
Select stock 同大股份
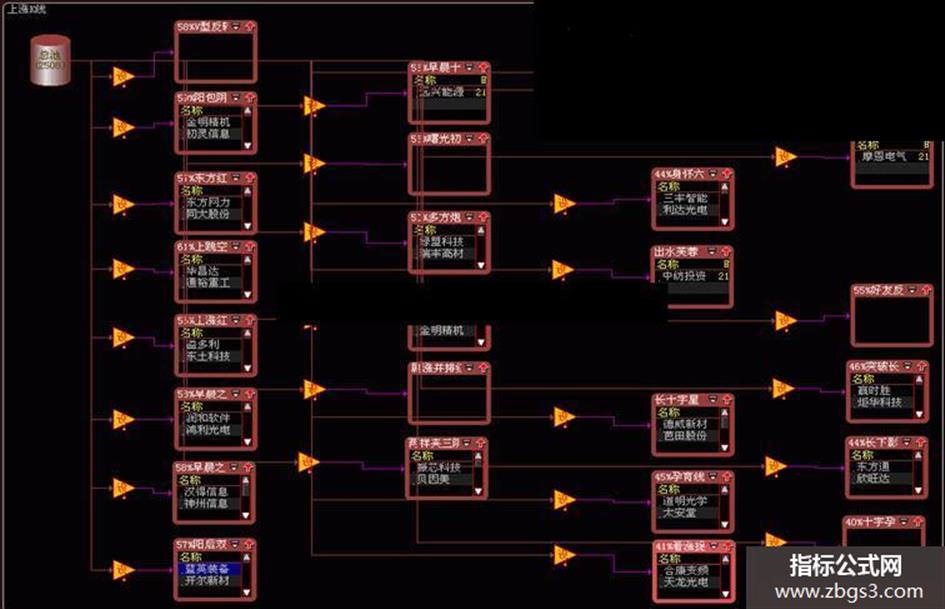tap(208, 214)
